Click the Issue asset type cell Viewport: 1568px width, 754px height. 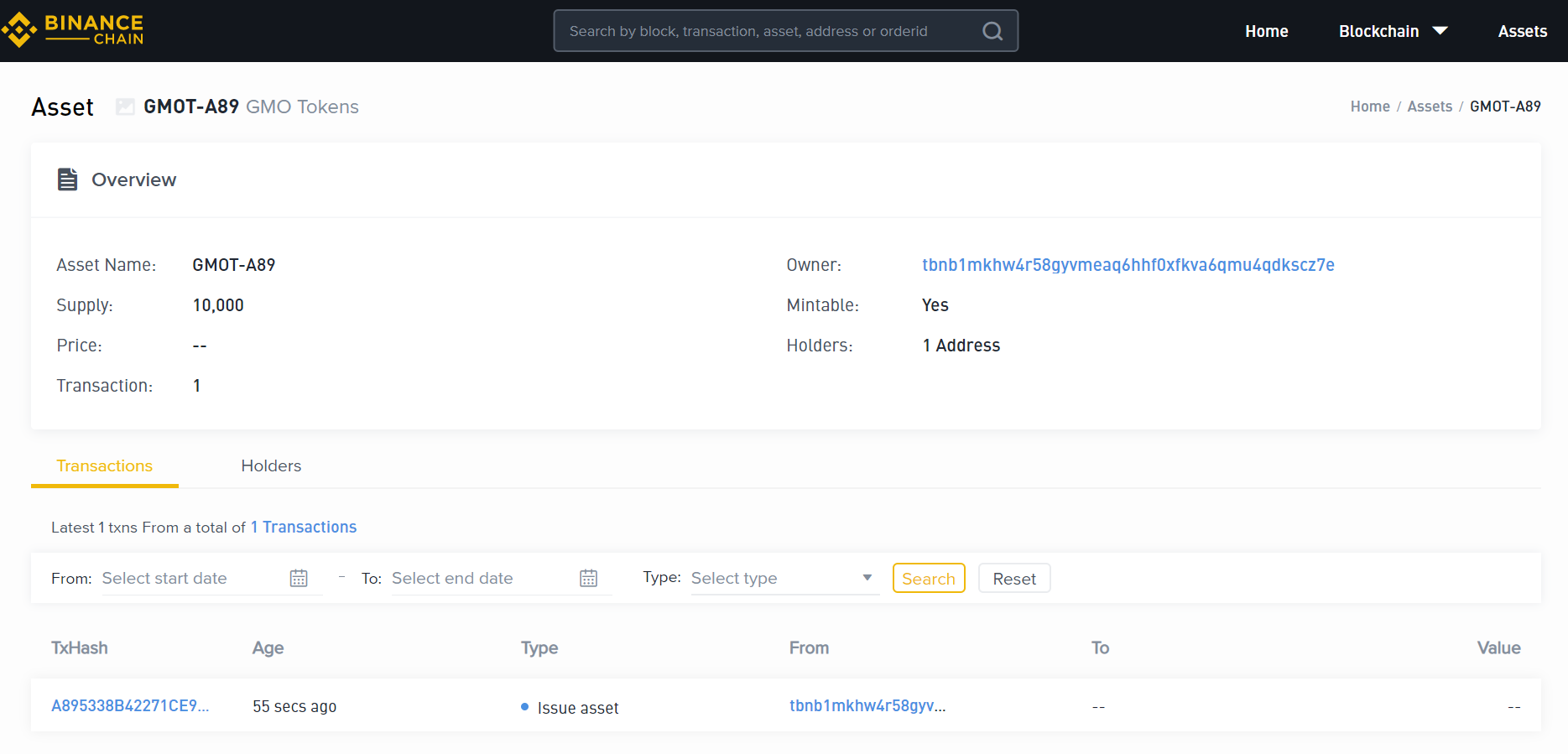coord(570,707)
